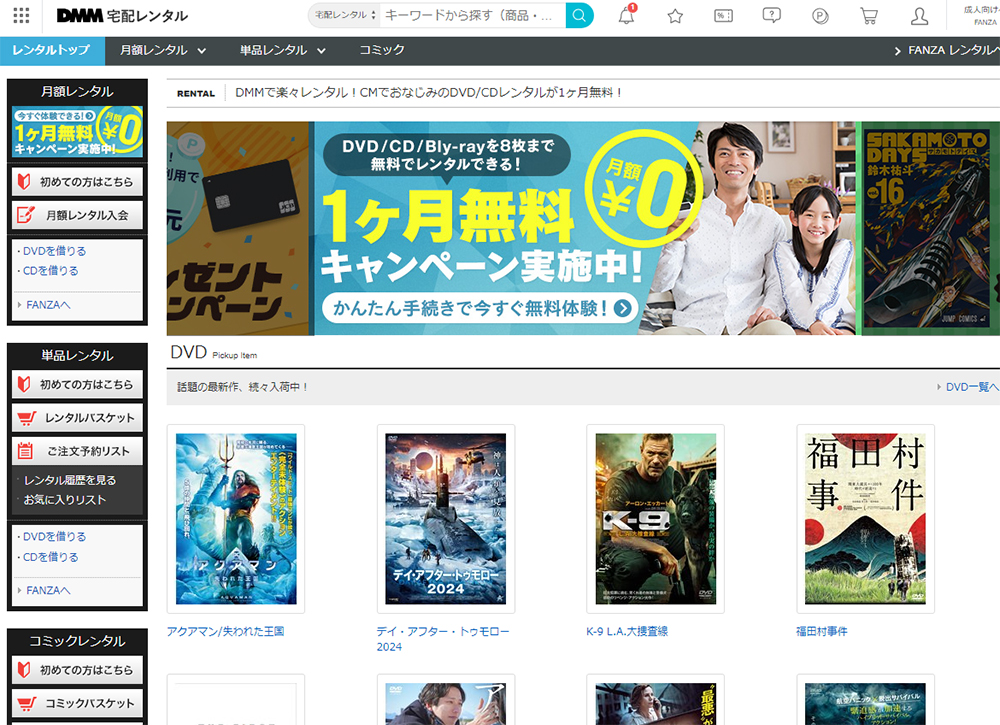Open the notifications bell
The width and height of the screenshot is (1000, 725).
point(627,16)
